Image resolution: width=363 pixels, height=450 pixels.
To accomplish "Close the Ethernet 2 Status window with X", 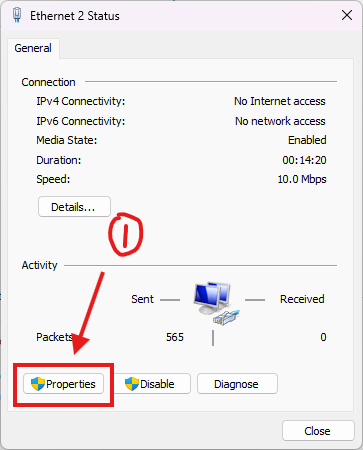I will click(x=347, y=15).
